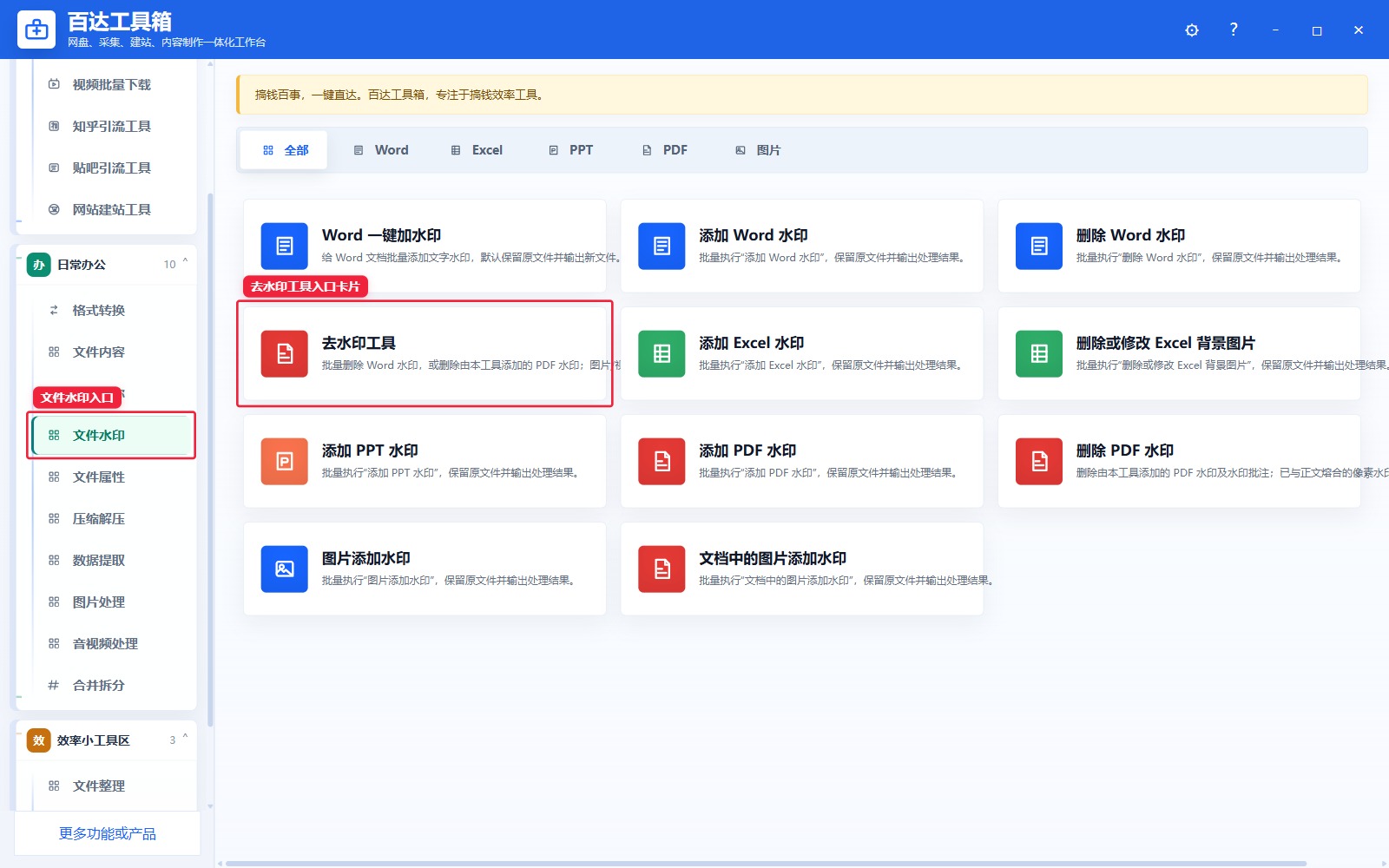Click the orange 效 icon of 效率小工具区 group
This screenshot has height=868, width=1389.
(38, 740)
